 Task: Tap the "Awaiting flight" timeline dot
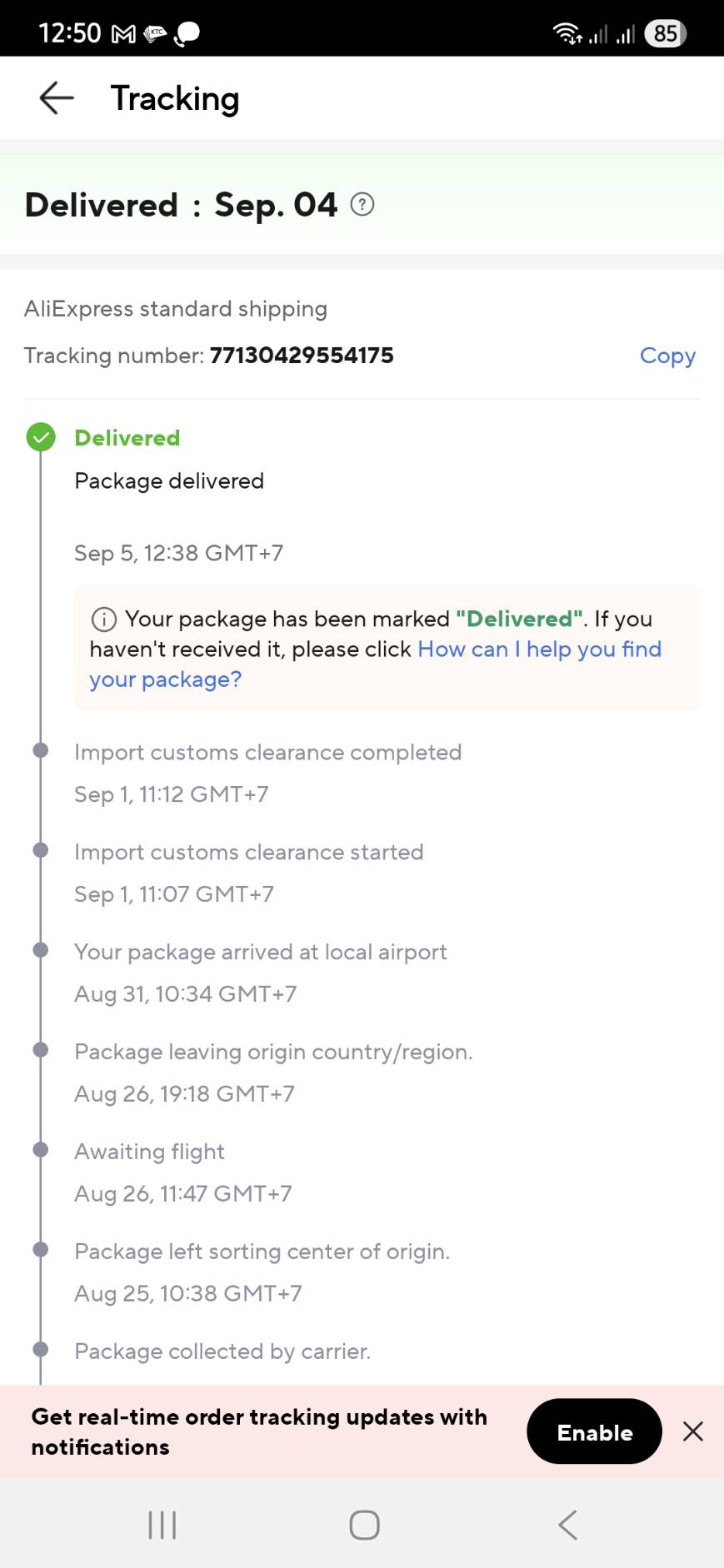click(x=41, y=1150)
